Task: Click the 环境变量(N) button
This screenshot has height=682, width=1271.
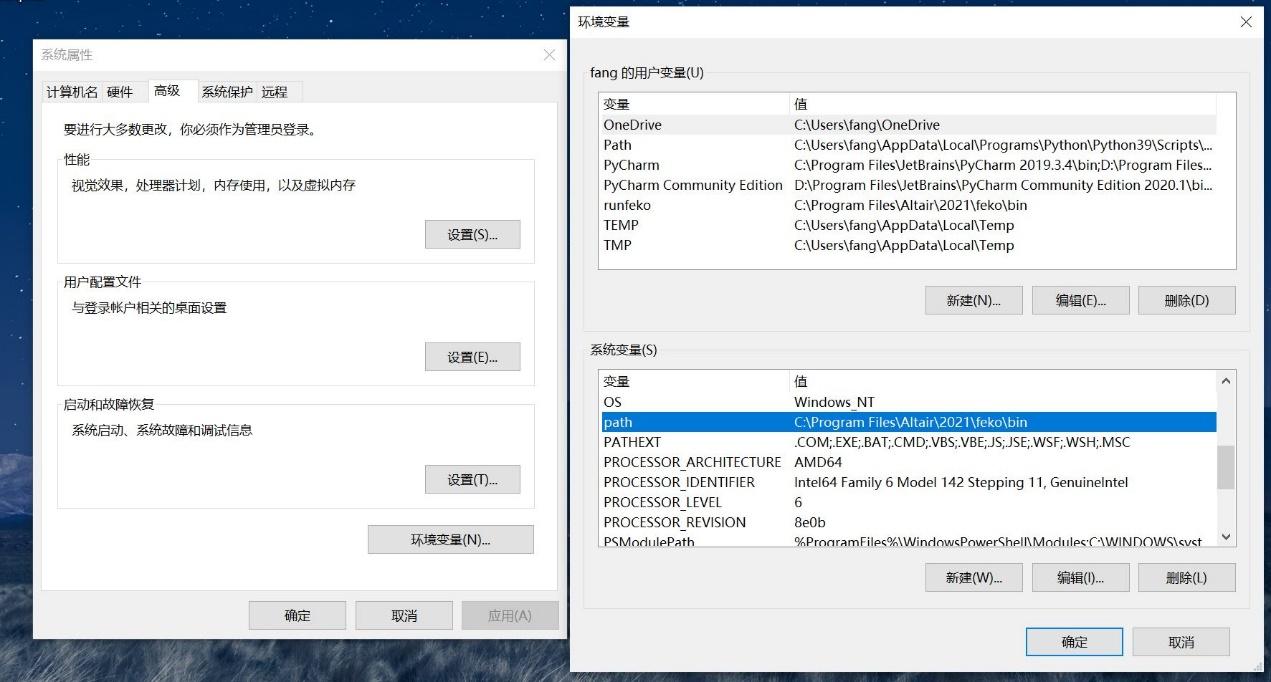Action: (450, 539)
